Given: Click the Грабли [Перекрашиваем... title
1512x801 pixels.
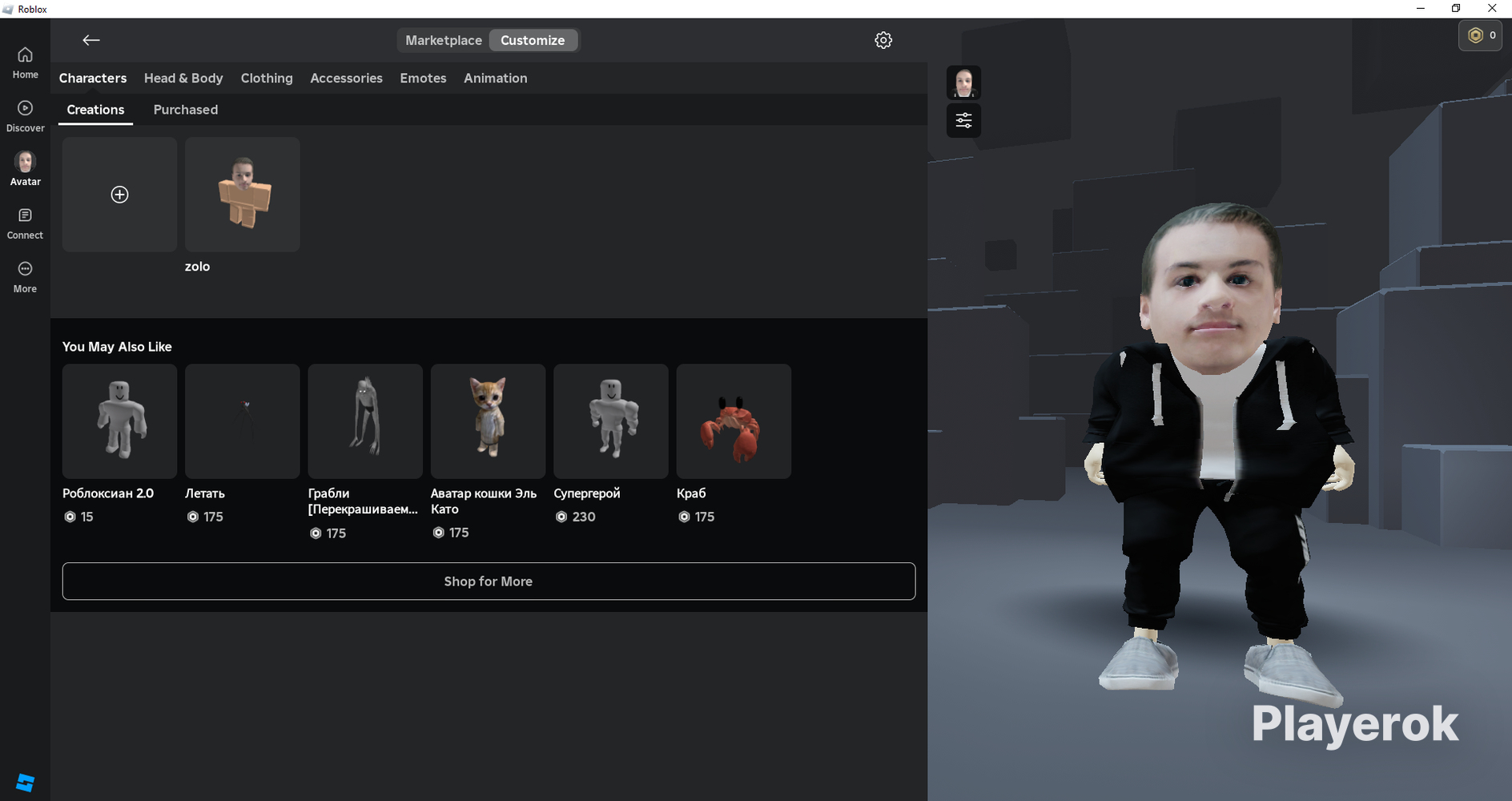Looking at the screenshot, I should click(363, 501).
